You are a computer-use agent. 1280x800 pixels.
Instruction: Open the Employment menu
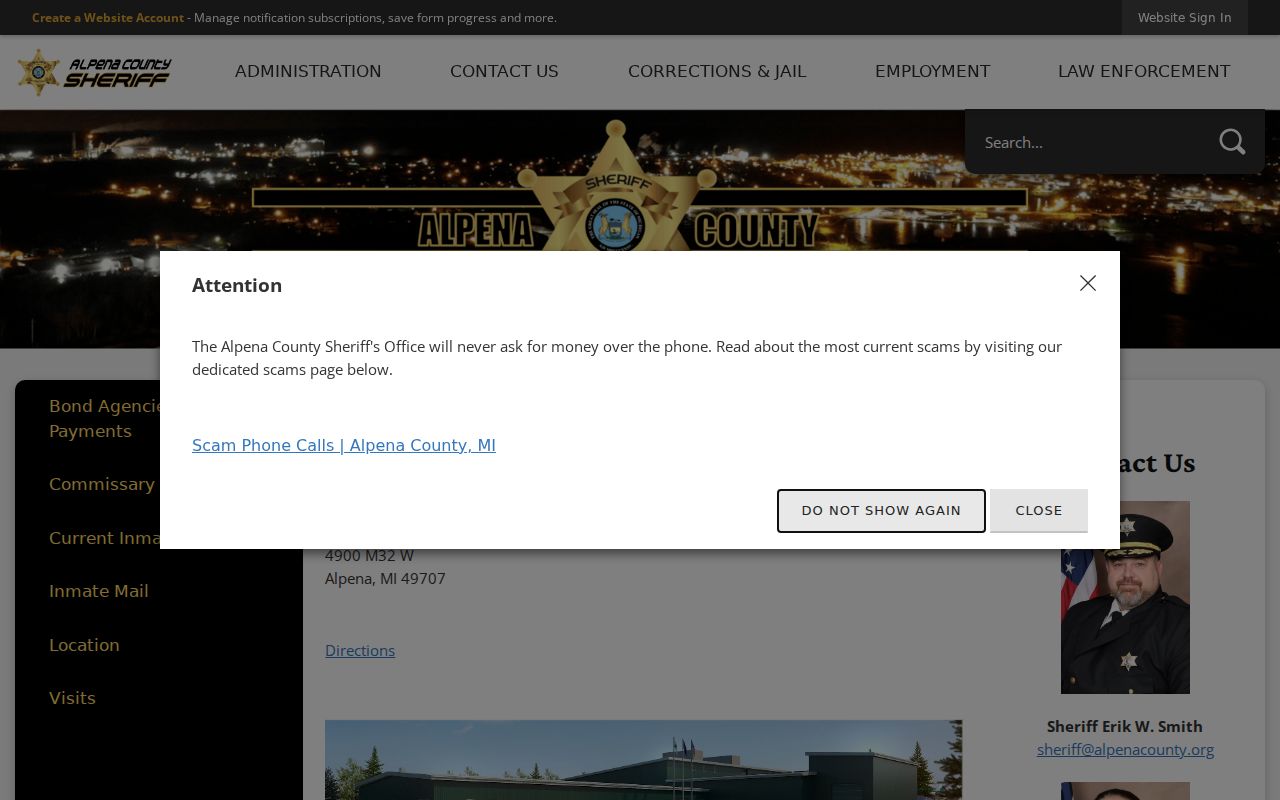[x=932, y=72]
